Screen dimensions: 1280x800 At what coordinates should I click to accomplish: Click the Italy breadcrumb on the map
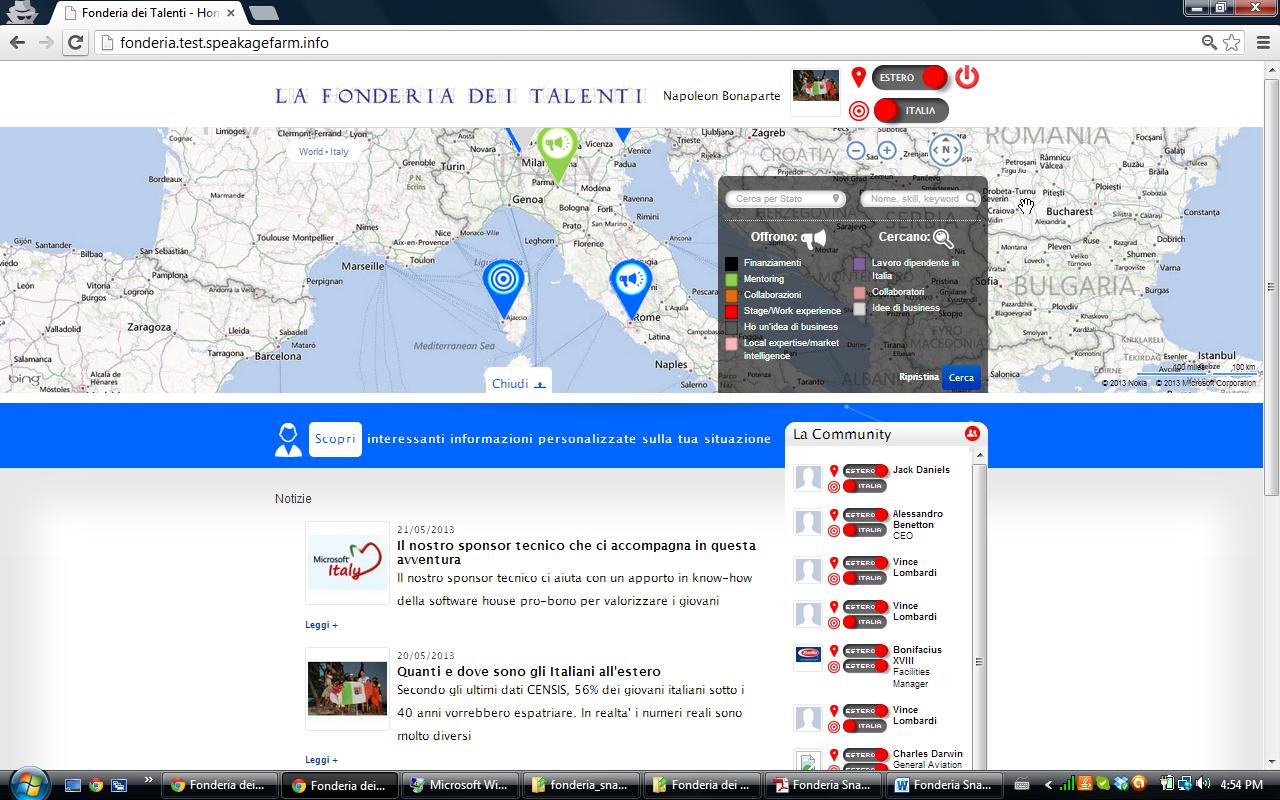[340, 152]
